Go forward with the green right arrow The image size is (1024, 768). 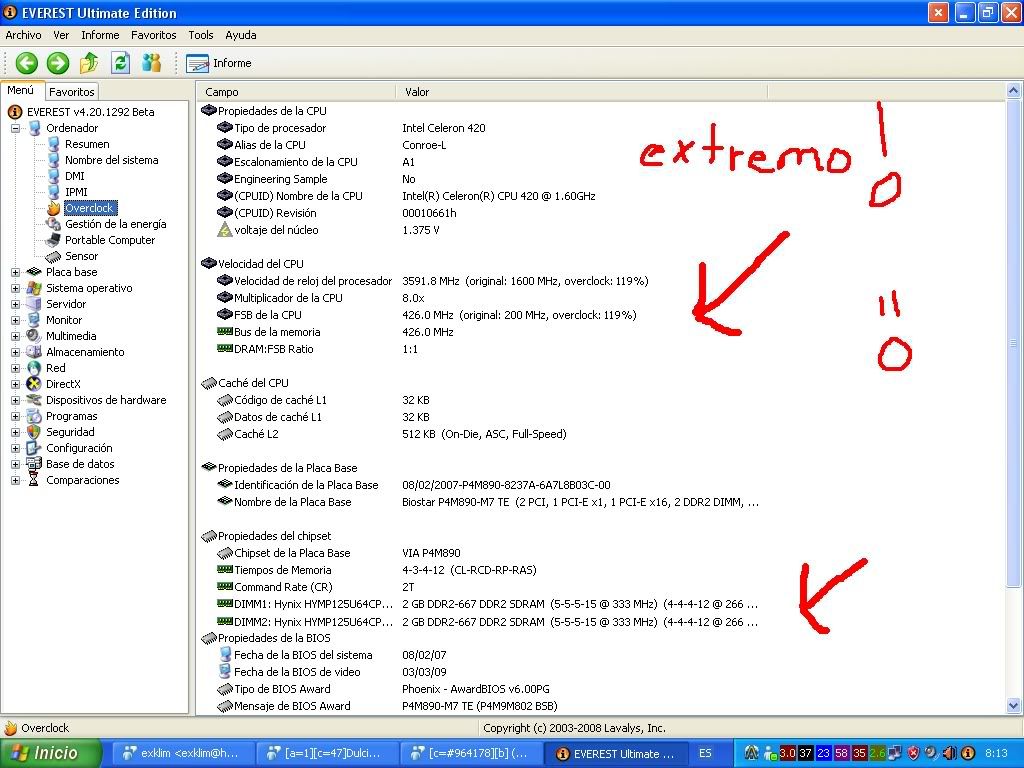click(x=57, y=63)
